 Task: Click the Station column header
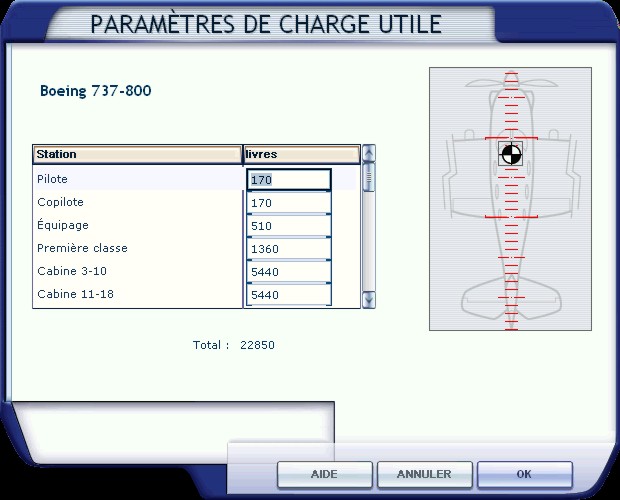point(137,154)
